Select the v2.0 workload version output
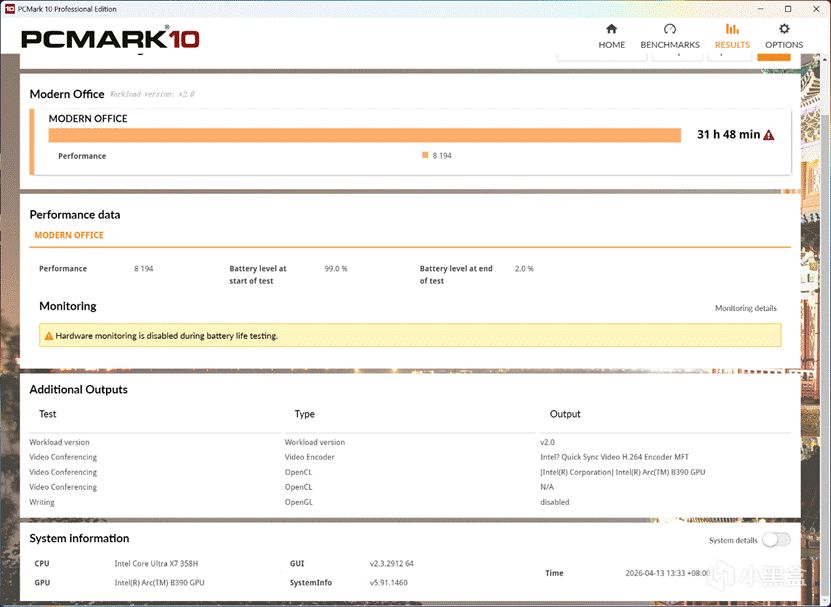The height and width of the screenshot is (607, 831). [547, 442]
